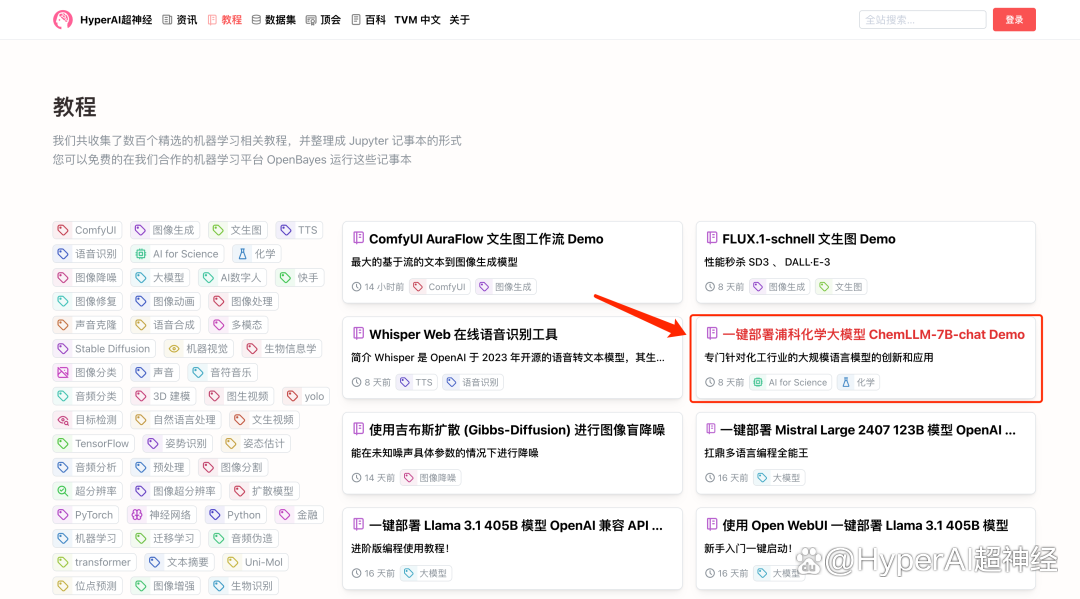This screenshot has width=1080, height=599.
Task: Select the 金融 finance tag
Action: [300, 514]
